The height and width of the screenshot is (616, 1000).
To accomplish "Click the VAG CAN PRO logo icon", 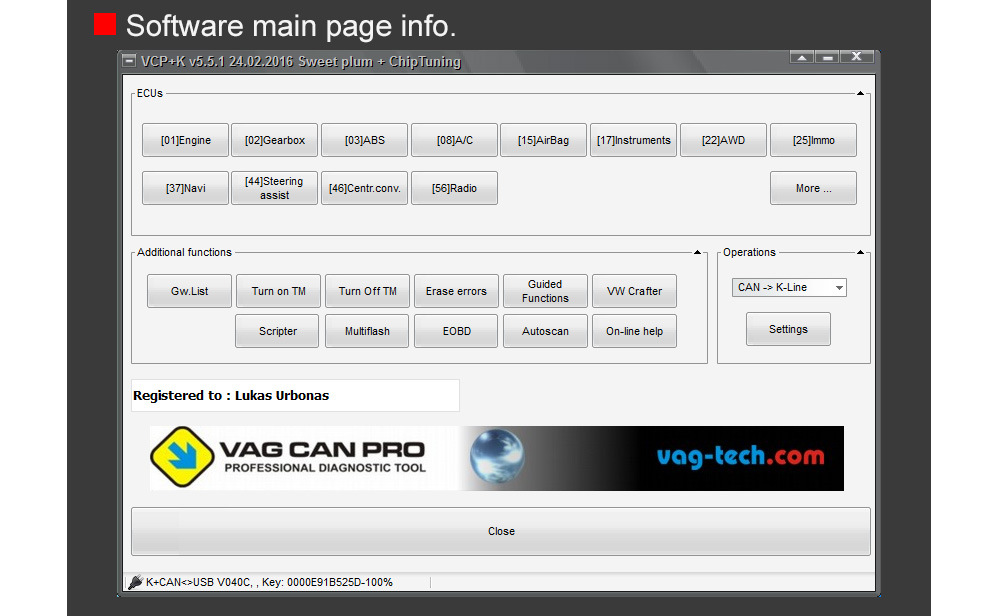I will click(182, 457).
